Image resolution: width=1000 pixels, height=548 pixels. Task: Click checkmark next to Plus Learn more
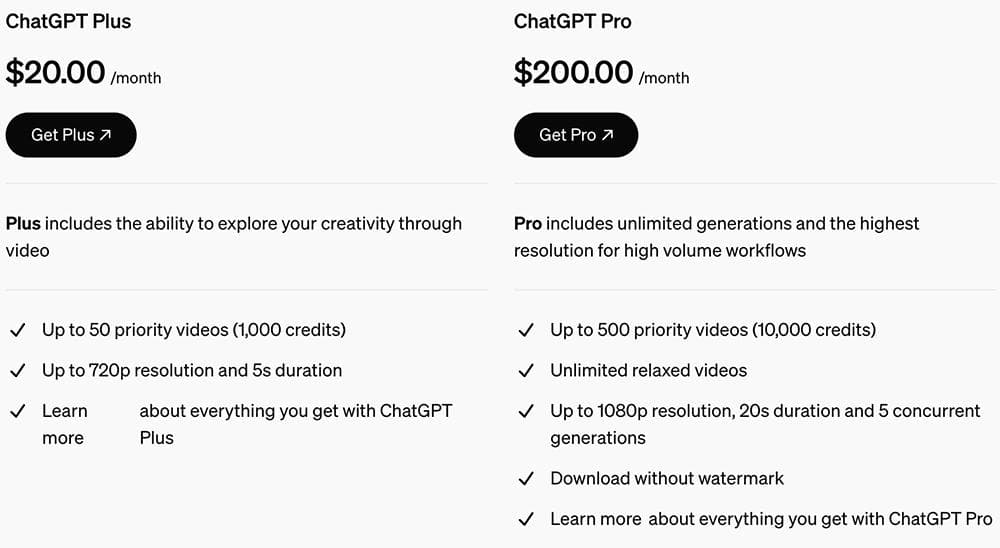click(x=17, y=412)
